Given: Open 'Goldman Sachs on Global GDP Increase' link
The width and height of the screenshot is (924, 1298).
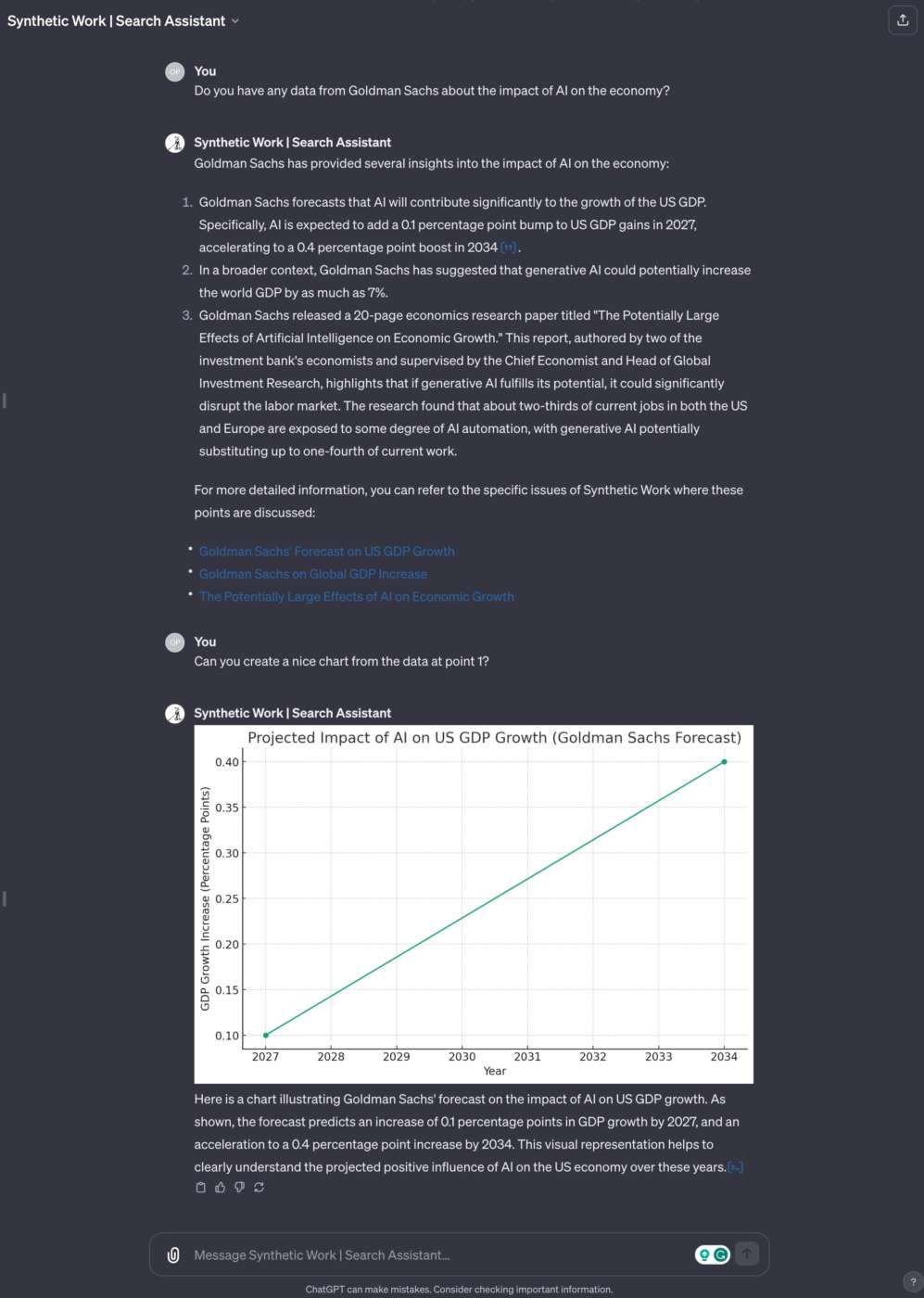Looking at the screenshot, I should (x=313, y=574).
